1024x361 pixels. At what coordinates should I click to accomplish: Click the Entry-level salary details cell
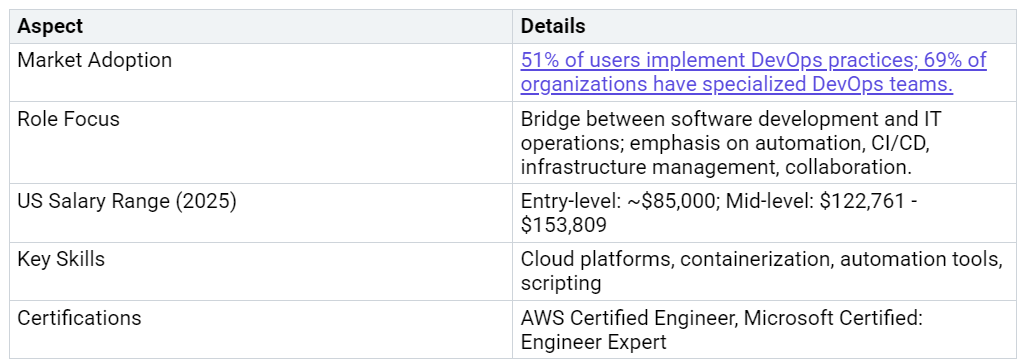(x=764, y=213)
